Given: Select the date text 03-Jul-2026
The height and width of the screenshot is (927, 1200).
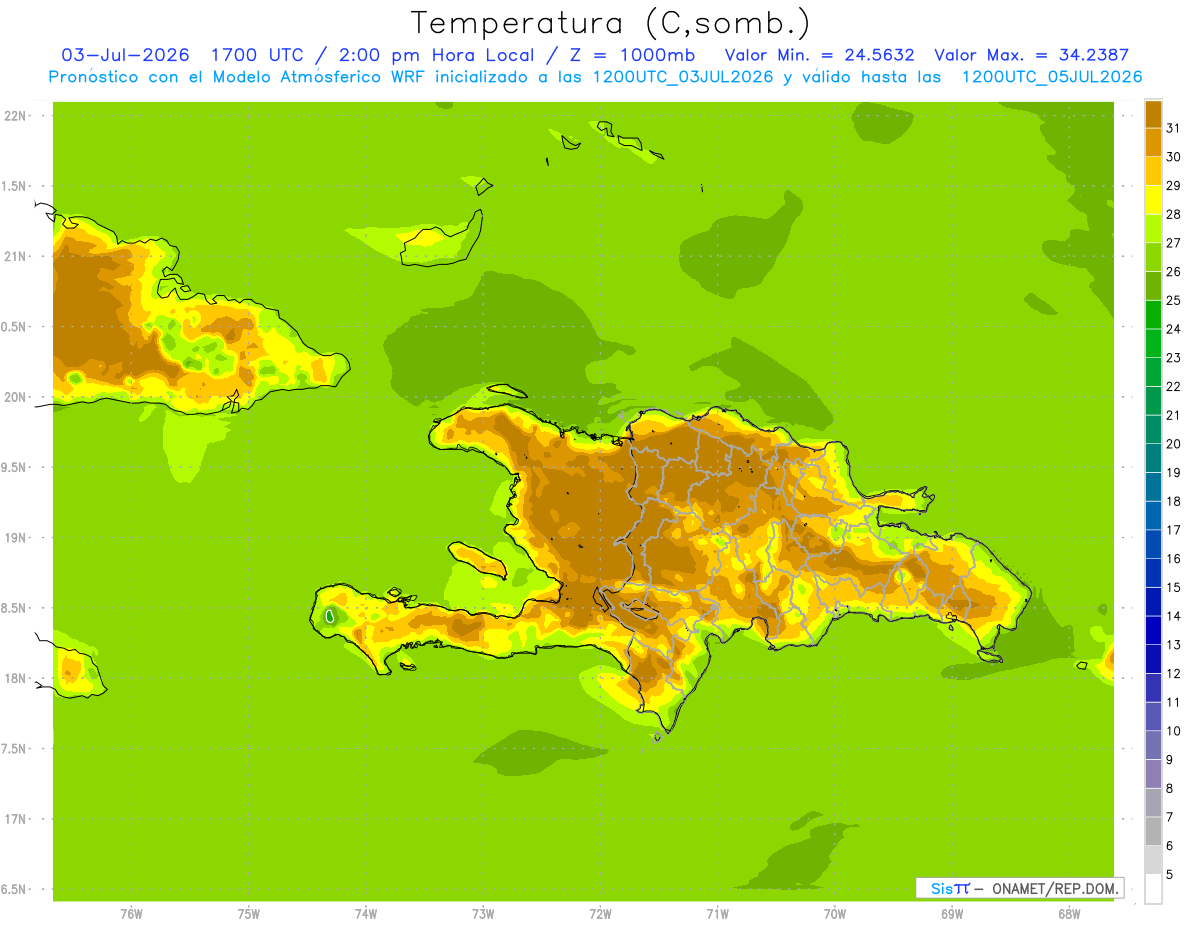Looking at the screenshot, I should (x=126, y=55).
